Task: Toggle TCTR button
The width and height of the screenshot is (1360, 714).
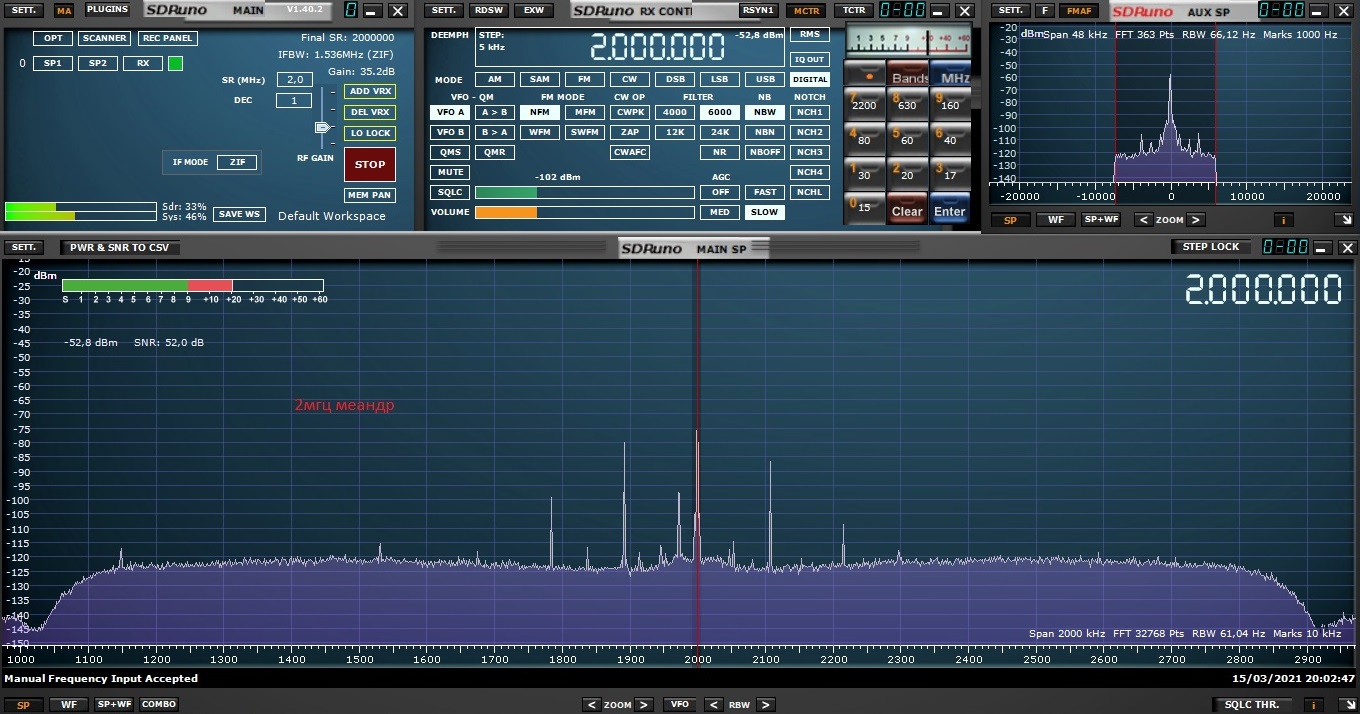Action: (x=854, y=10)
